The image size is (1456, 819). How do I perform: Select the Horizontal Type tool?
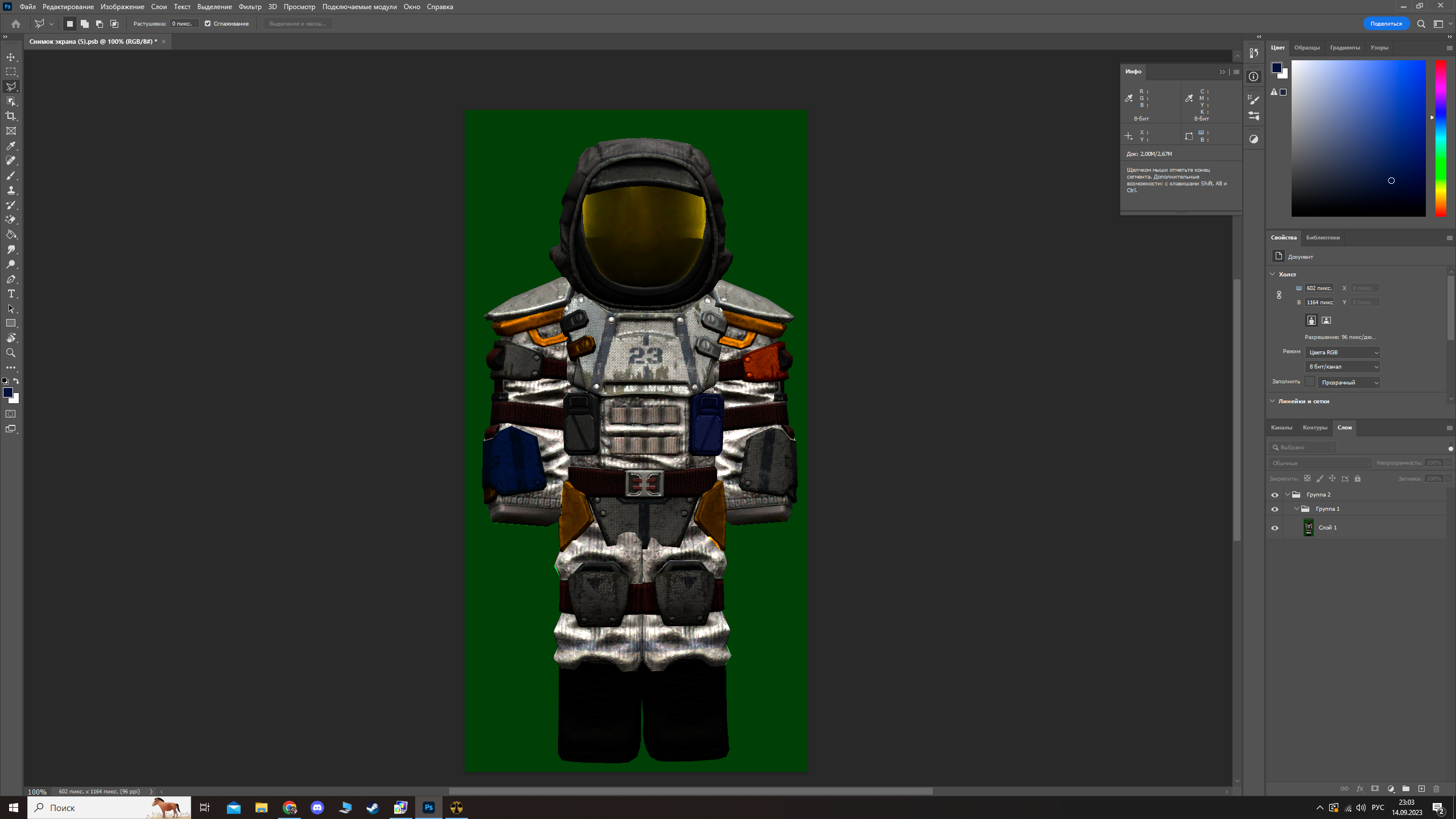pos(11,293)
